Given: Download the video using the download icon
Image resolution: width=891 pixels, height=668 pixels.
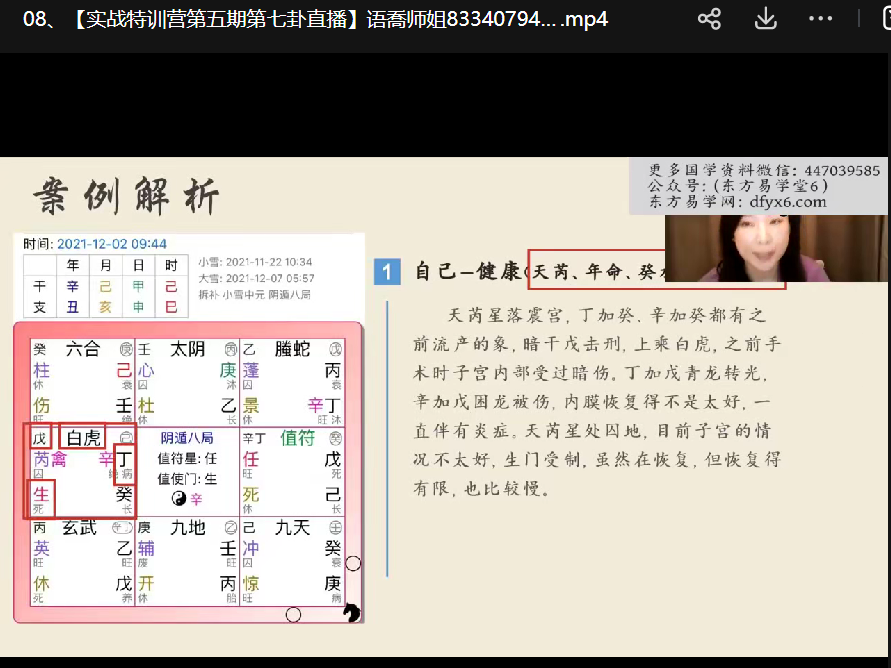Looking at the screenshot, I should point(765,19).
